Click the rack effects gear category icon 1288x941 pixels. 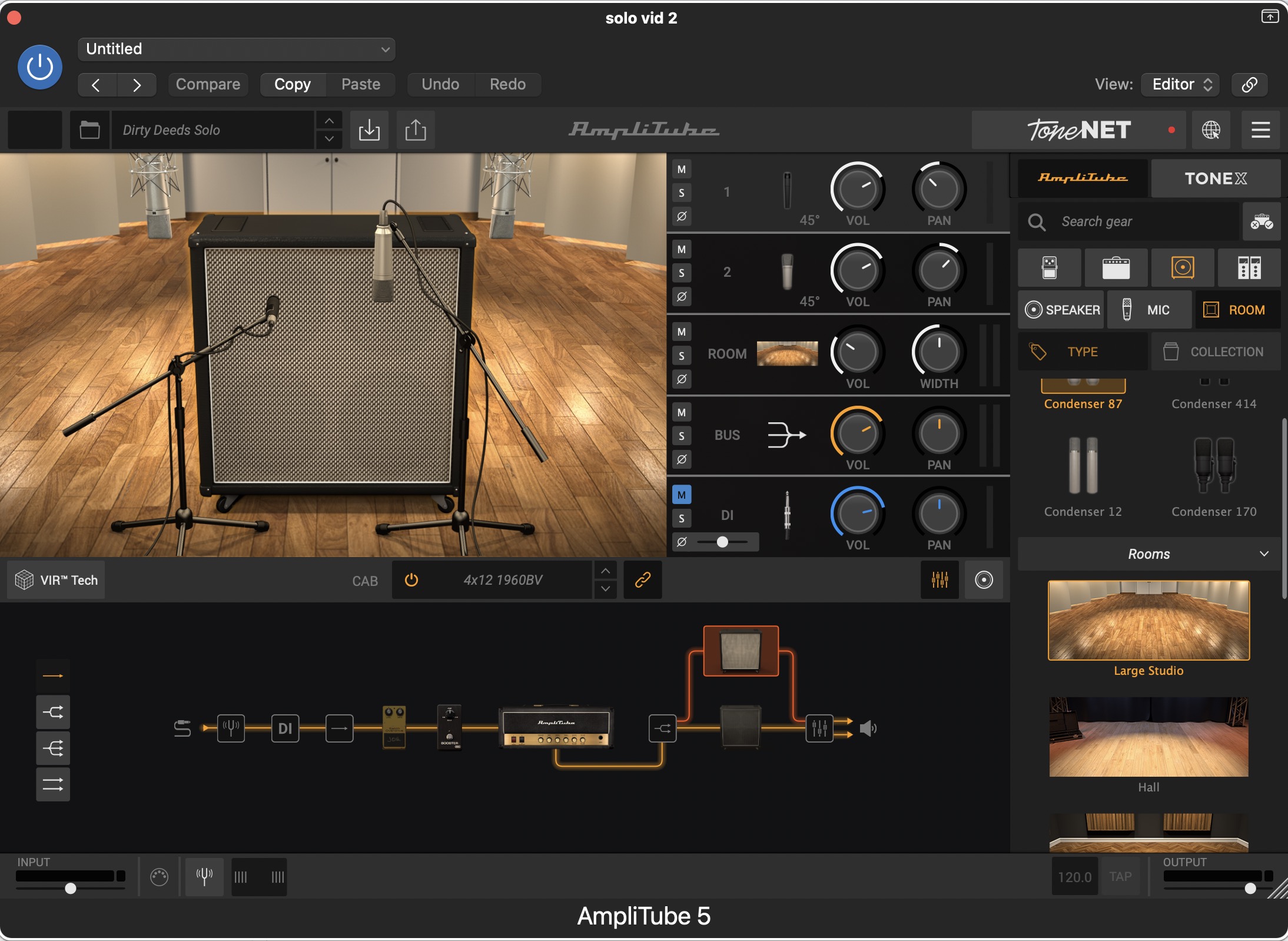(x=1249, y=268)
